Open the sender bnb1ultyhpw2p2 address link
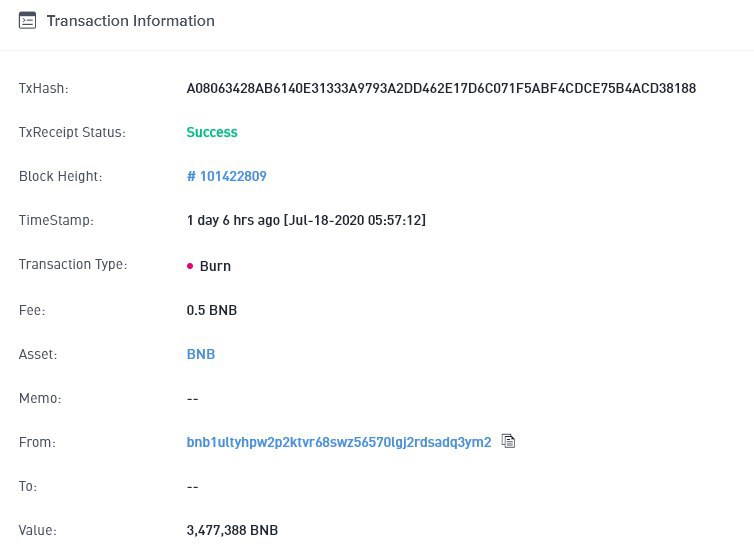This screenshot has width=754, height=560. pos(339,442)
